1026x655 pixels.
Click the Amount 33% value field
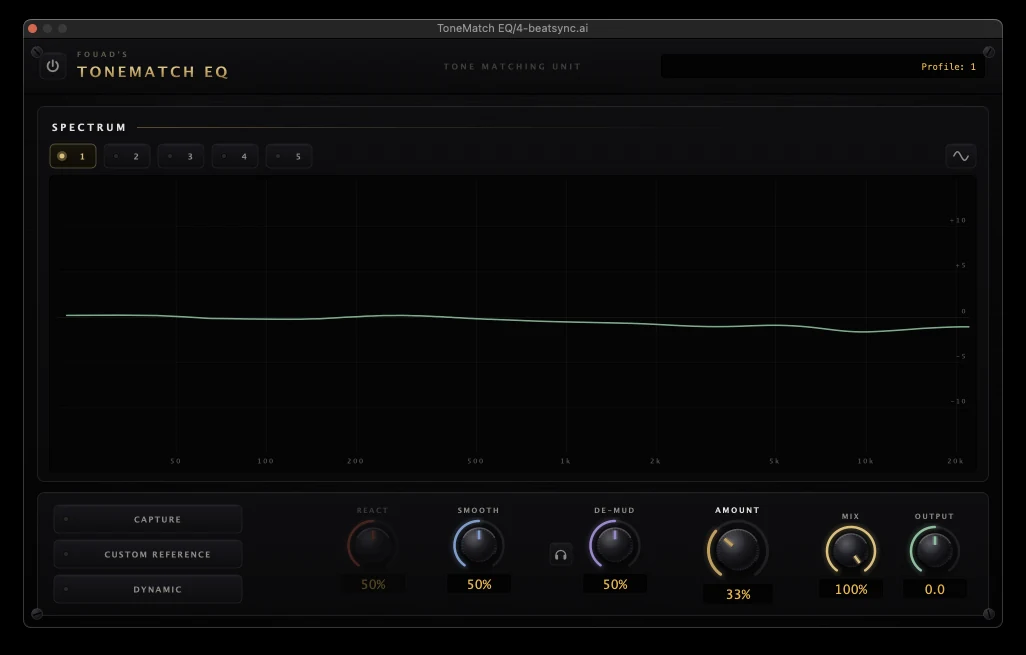click(x=737, y=594)
